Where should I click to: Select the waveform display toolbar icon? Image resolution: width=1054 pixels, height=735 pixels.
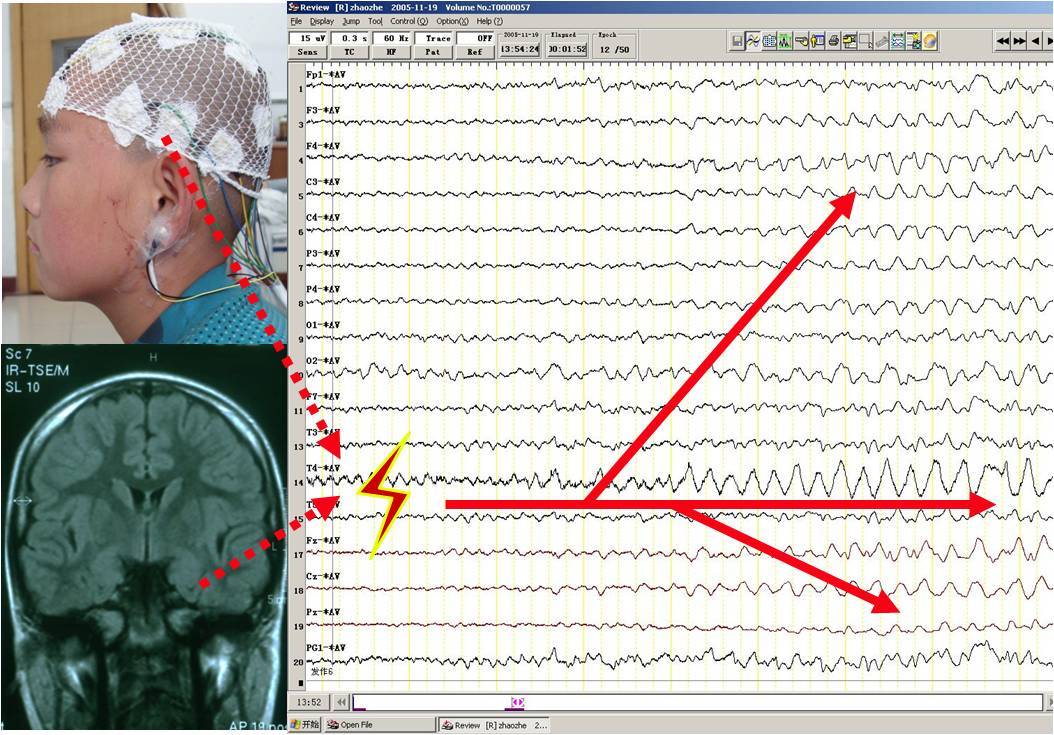(x=753, y=41)
